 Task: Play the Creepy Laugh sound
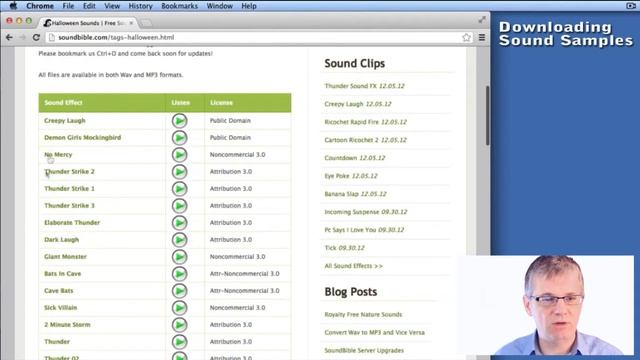tap(179, 121)
